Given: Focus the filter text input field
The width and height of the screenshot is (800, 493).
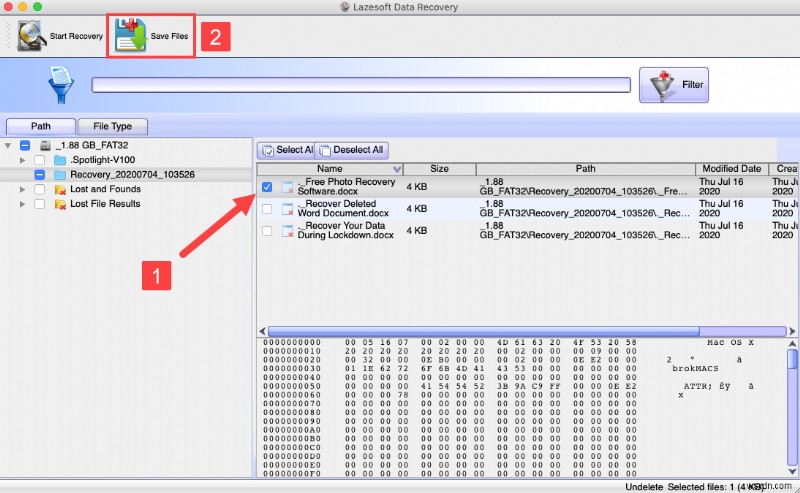Looking at the screenshot, I should pyautogui.click(x=361, y=85).
